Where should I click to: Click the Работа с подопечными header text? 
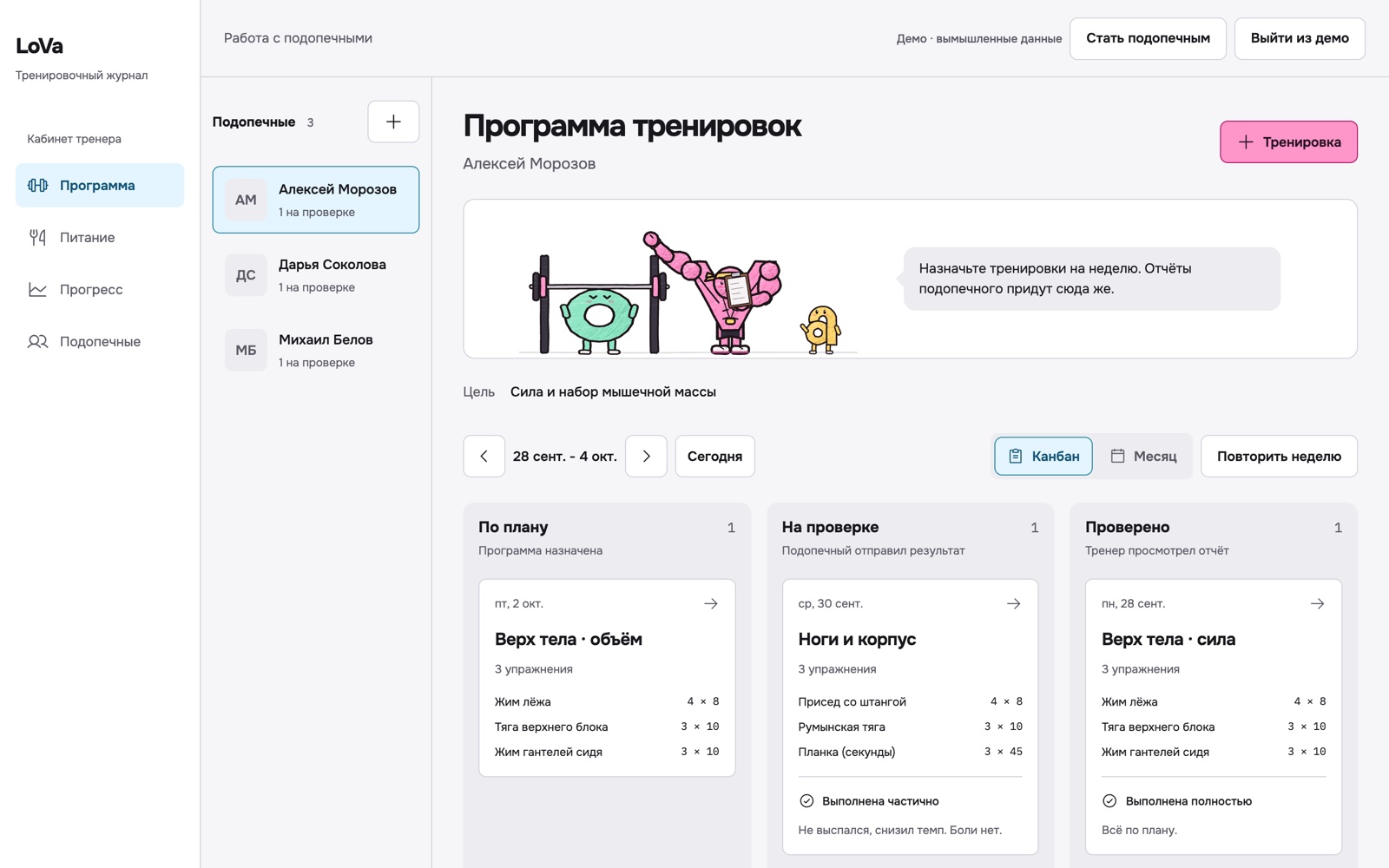point(298,38)
